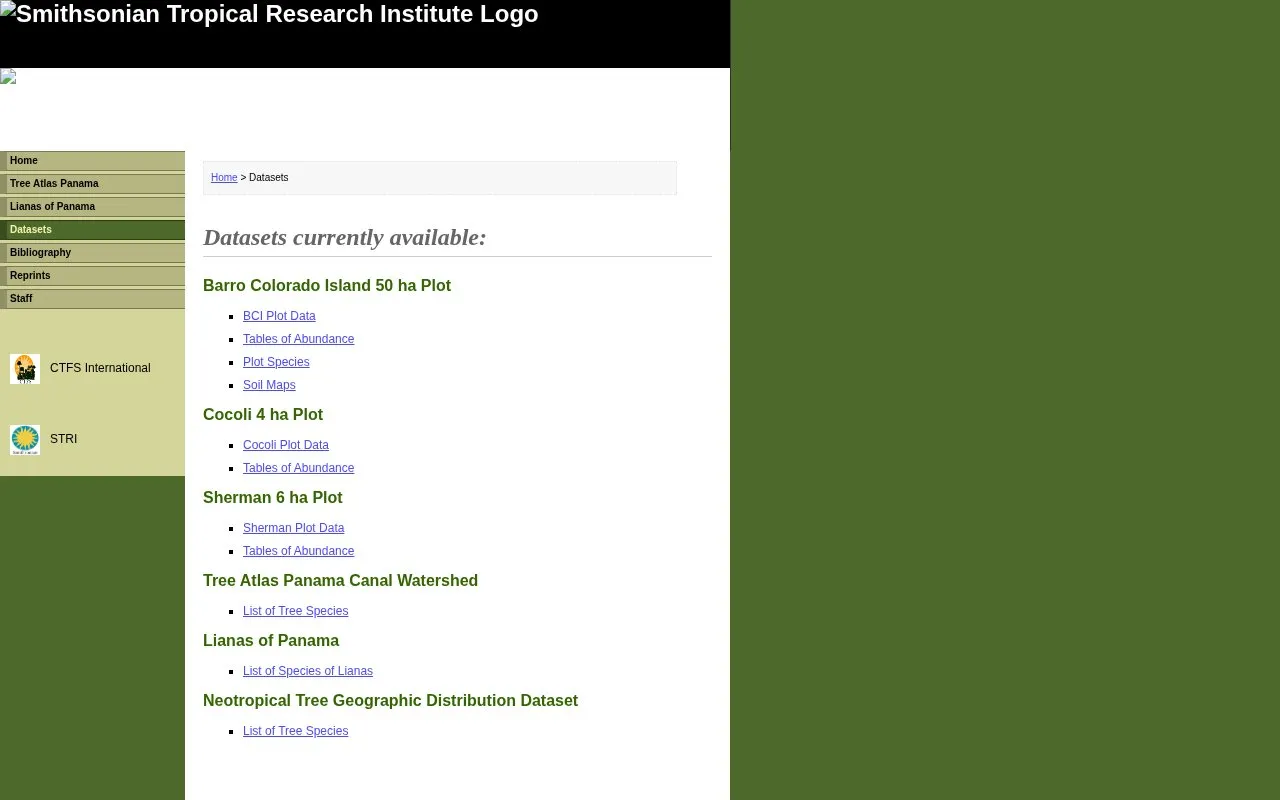Click the Home breadcrumb link
This screenshot has width=1280, height=800.
(224, 178)
